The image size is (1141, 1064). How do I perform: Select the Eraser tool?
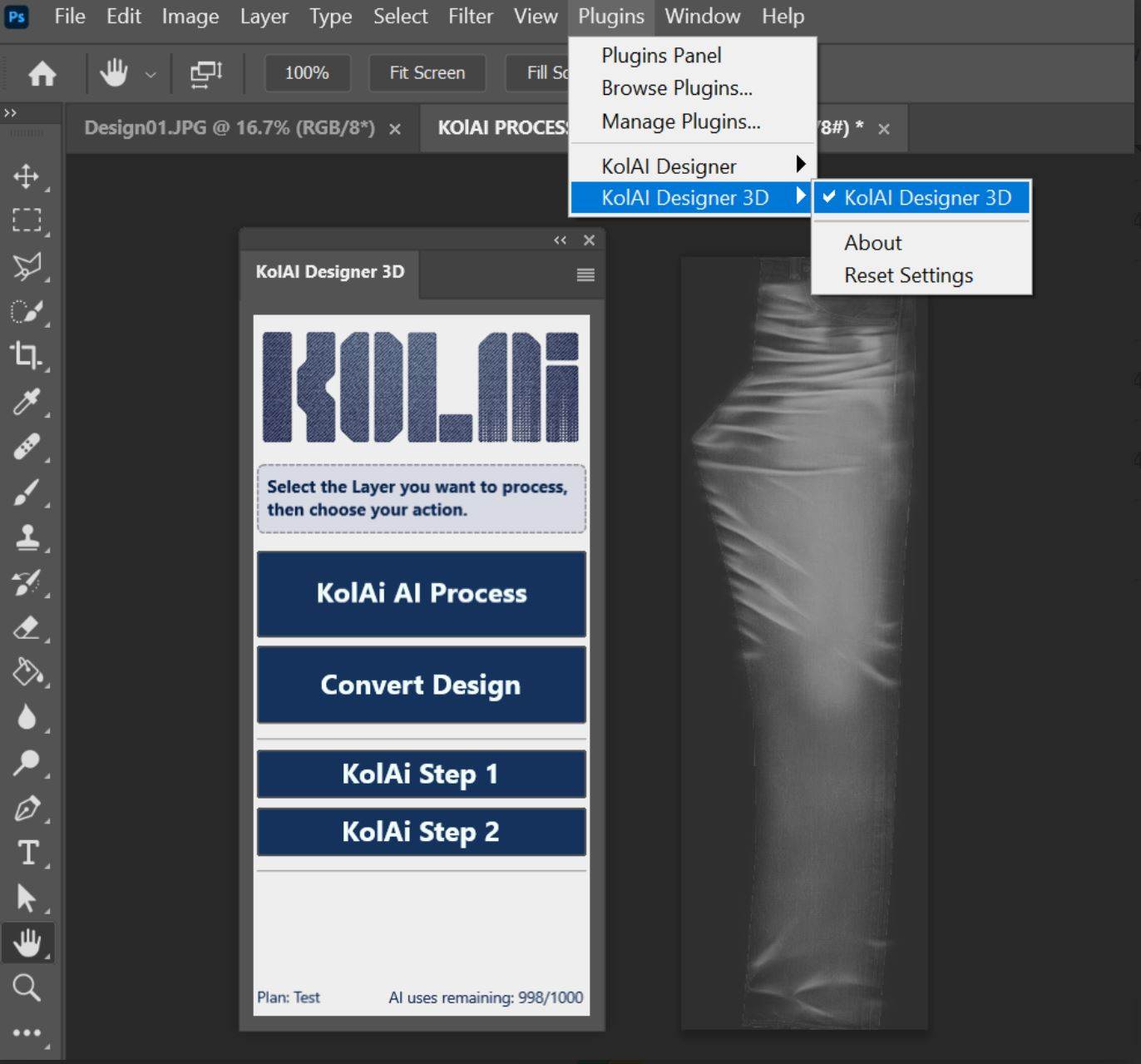tap(28, 626)
